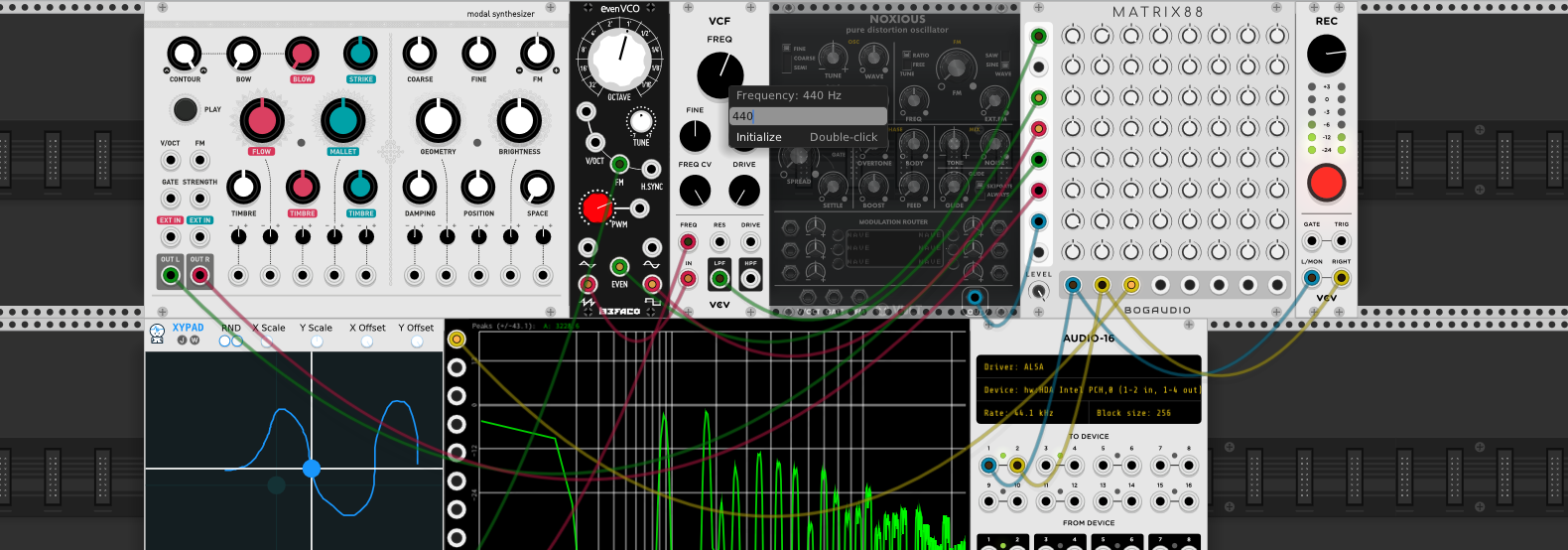
Task: Click the SPACE knob on modal synthesizer
Action: tap(537, 187)
